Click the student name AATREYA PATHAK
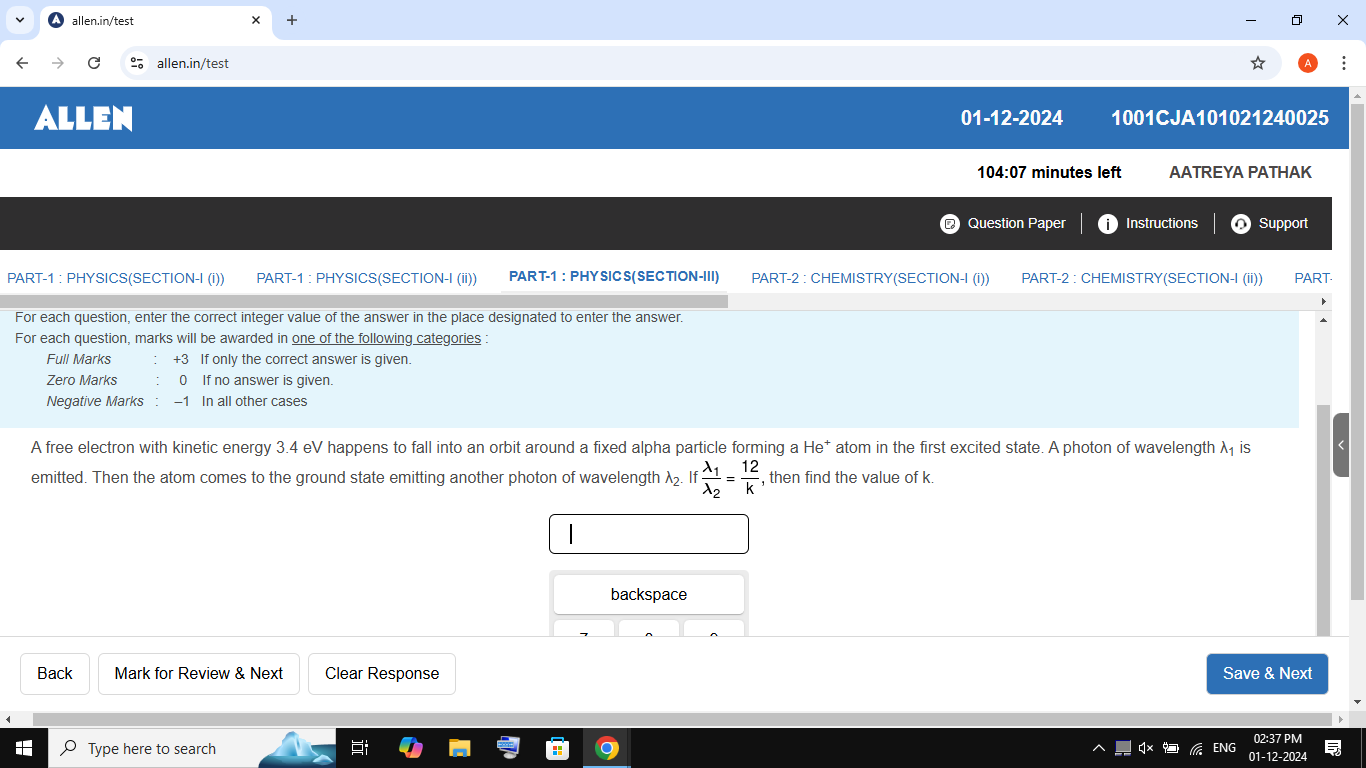This screenshot has height=768, width=1366. click(x=1240, y=172)
